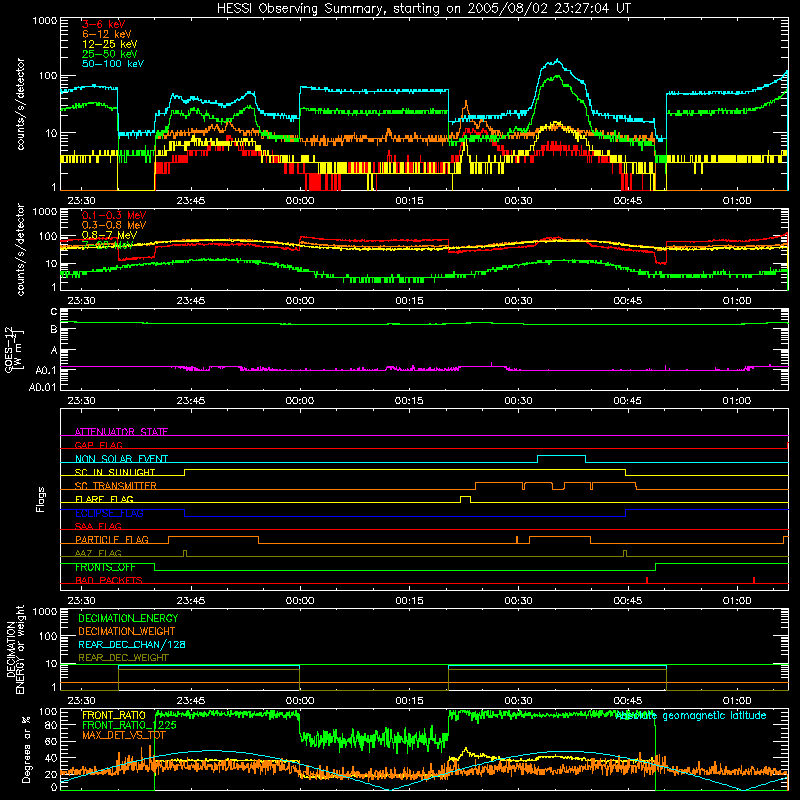This screenshot has height=800, width=800.
Task: Select the C flux class tick label
Action: [x=54, y=312]
